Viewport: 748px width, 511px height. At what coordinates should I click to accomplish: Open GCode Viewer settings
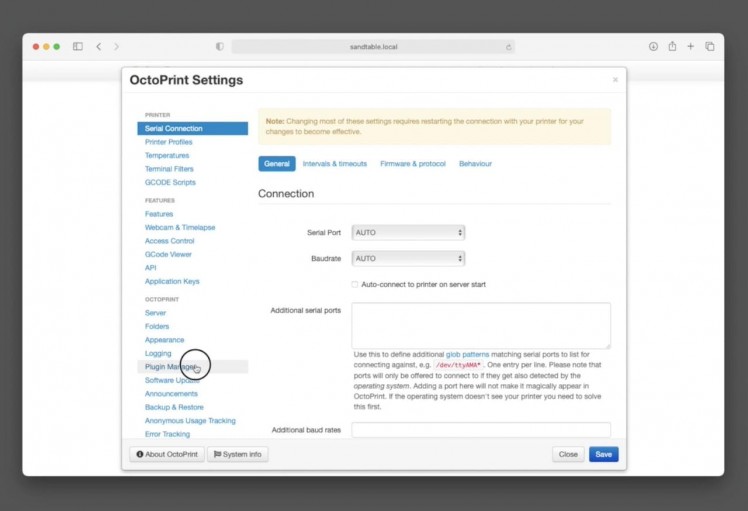pyautogui.click(x=168, y=254)
